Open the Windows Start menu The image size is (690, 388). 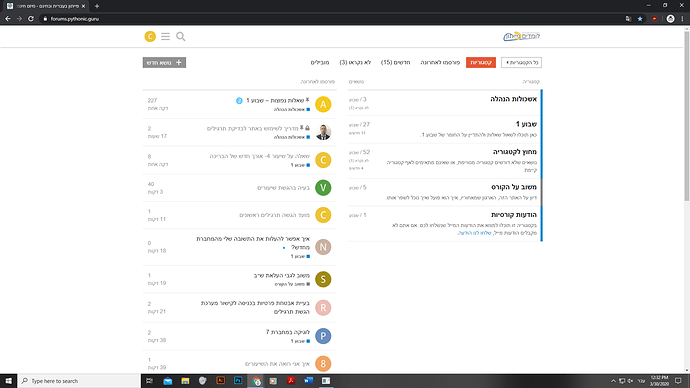9,381
